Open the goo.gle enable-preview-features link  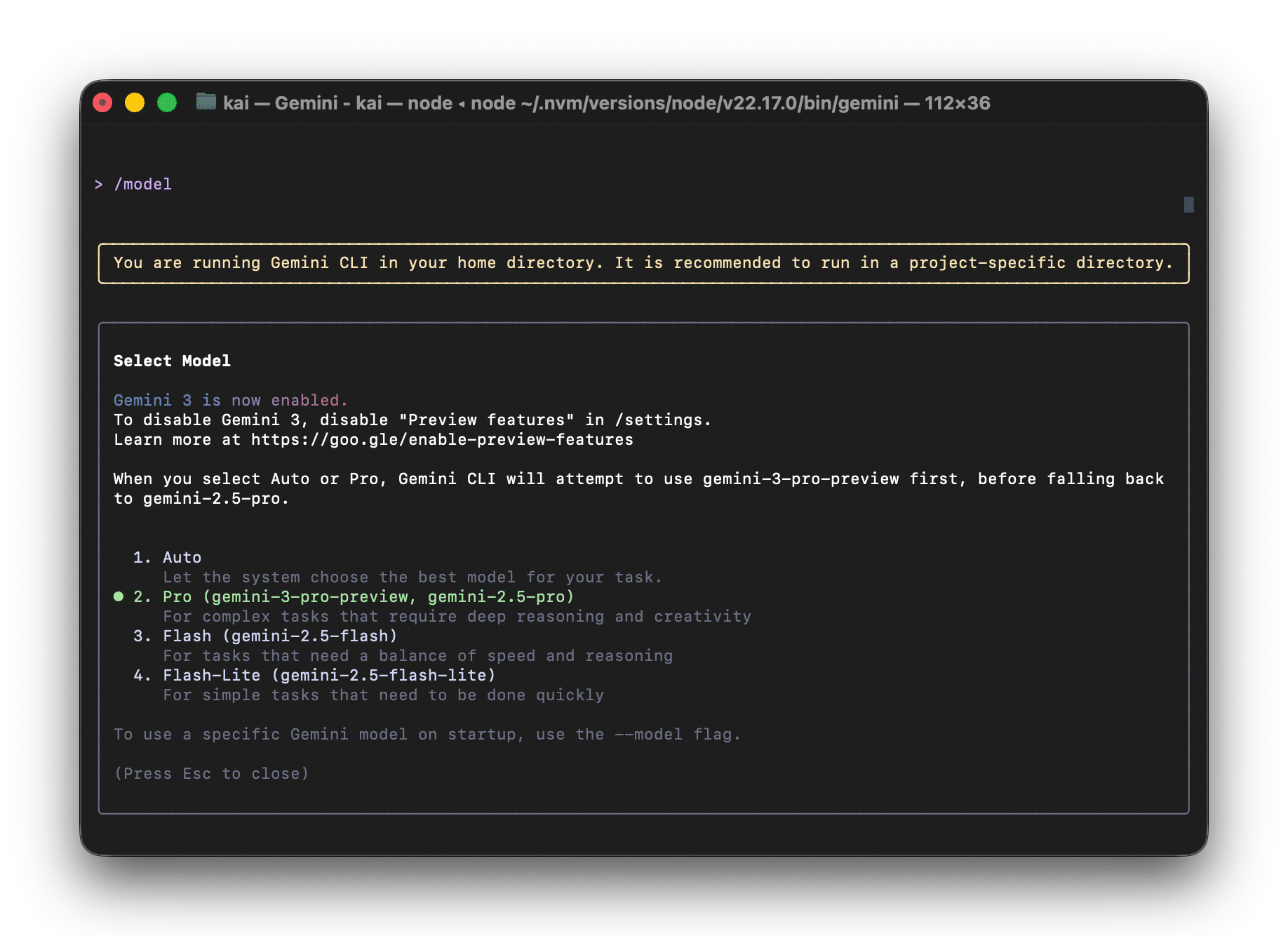pos(442,439)
